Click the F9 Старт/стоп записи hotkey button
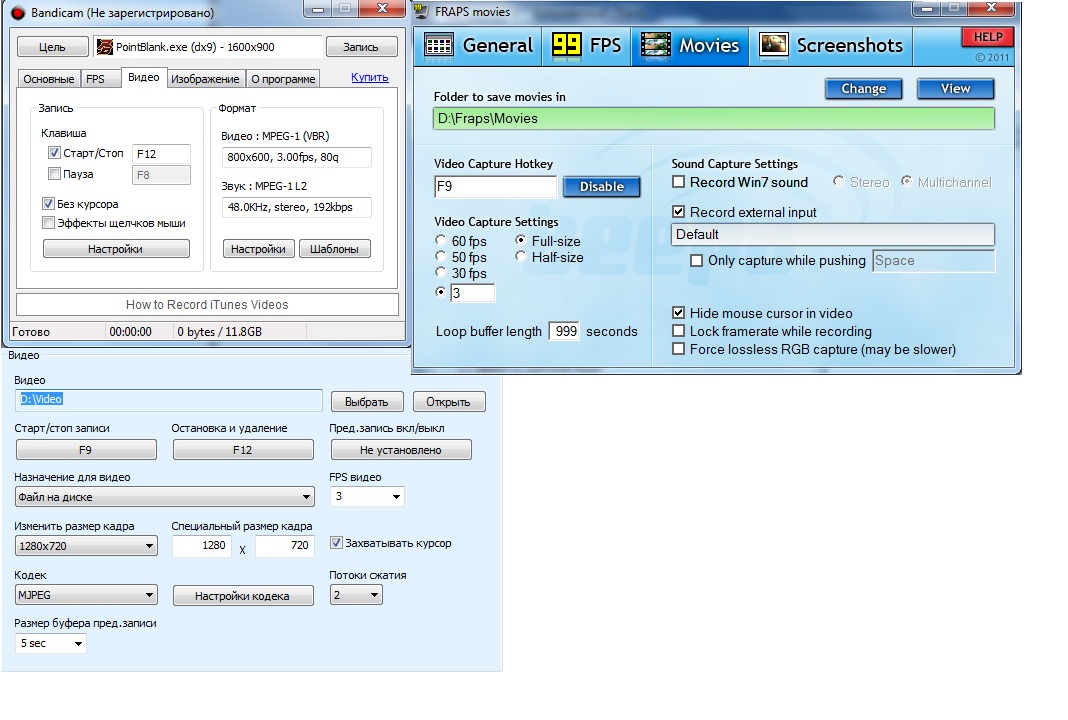The height and width of the screenshot is (720, 1068). coord(86,450)
